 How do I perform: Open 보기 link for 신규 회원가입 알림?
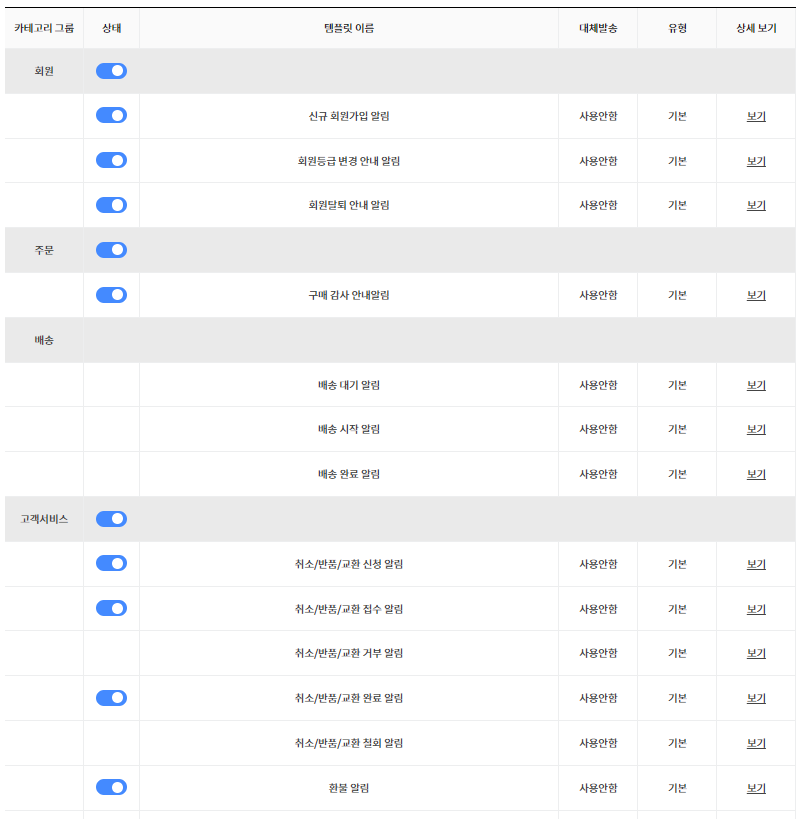tap(756, 116)
